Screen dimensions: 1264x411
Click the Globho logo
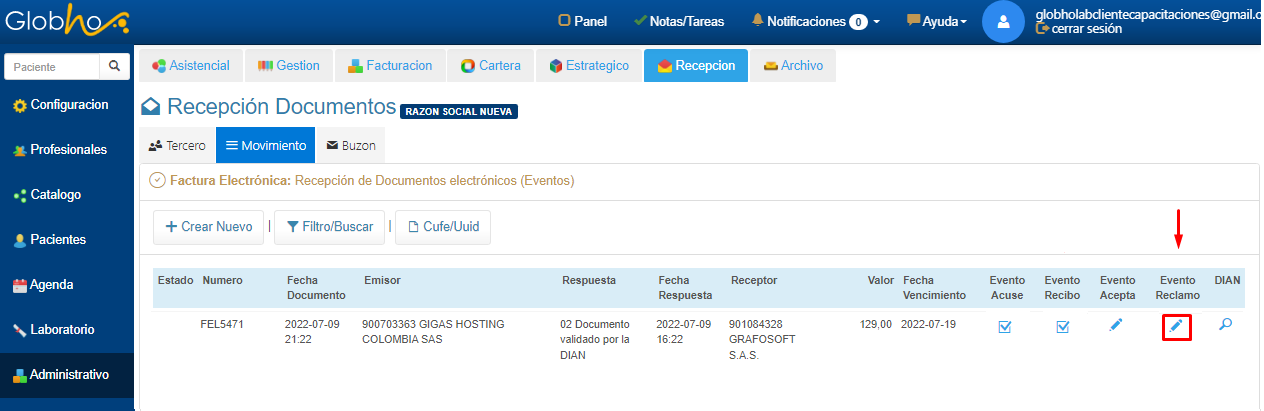pos(66,21)
